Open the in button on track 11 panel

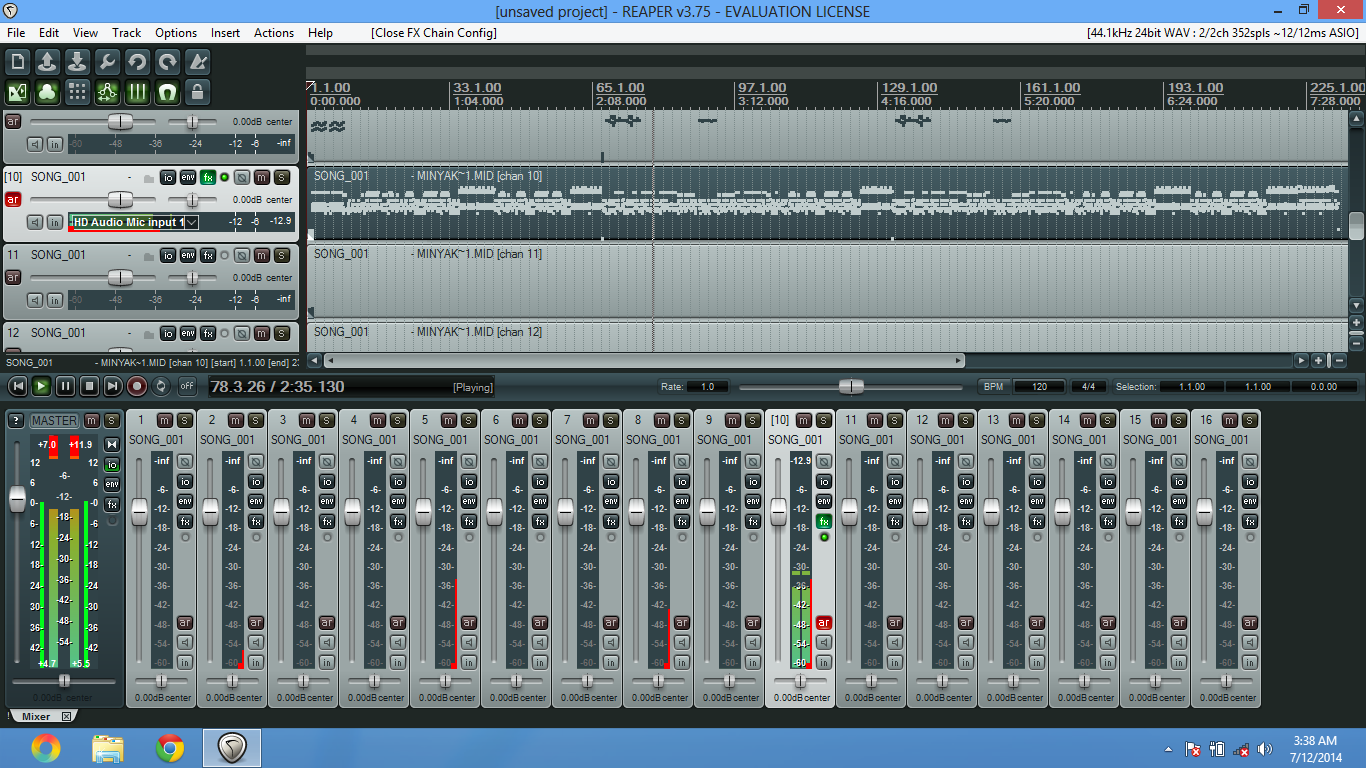coord(55,299)
